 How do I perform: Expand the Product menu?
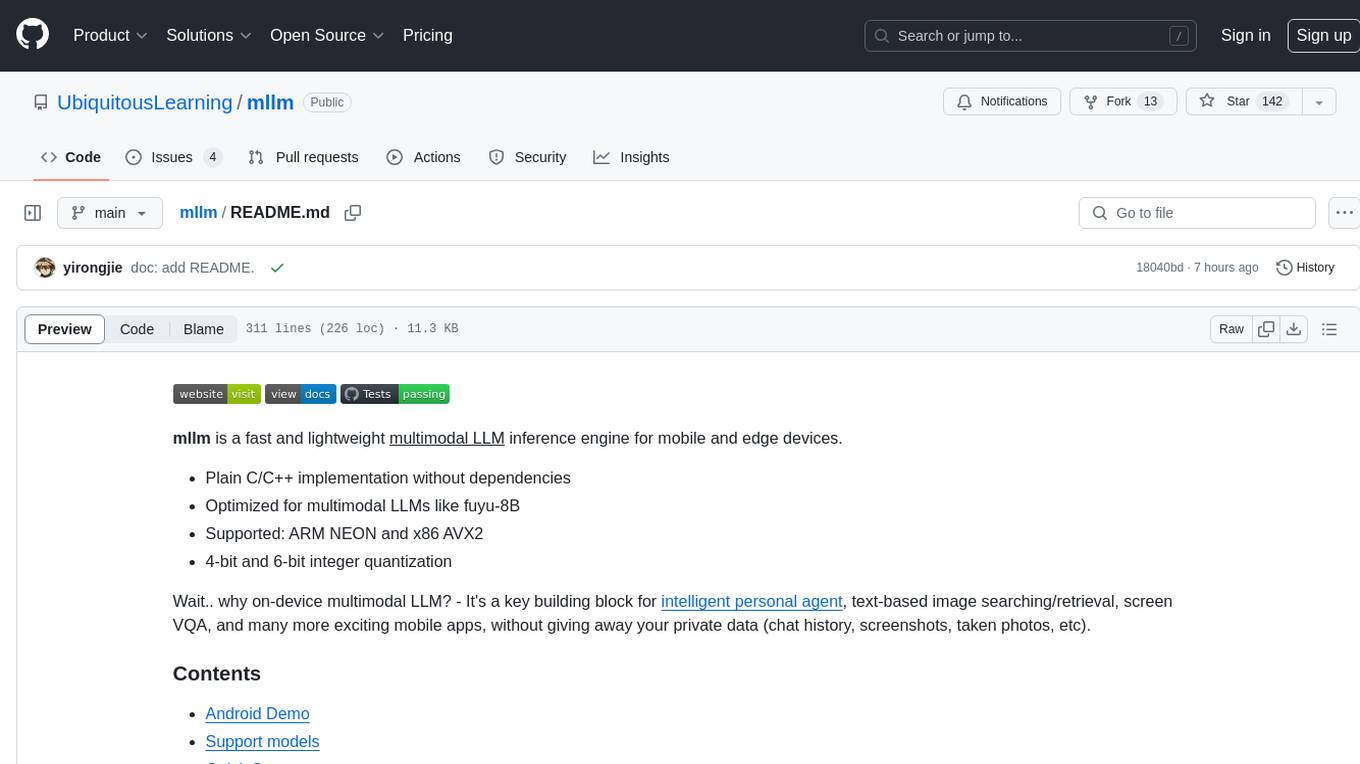tap(110, 35)
